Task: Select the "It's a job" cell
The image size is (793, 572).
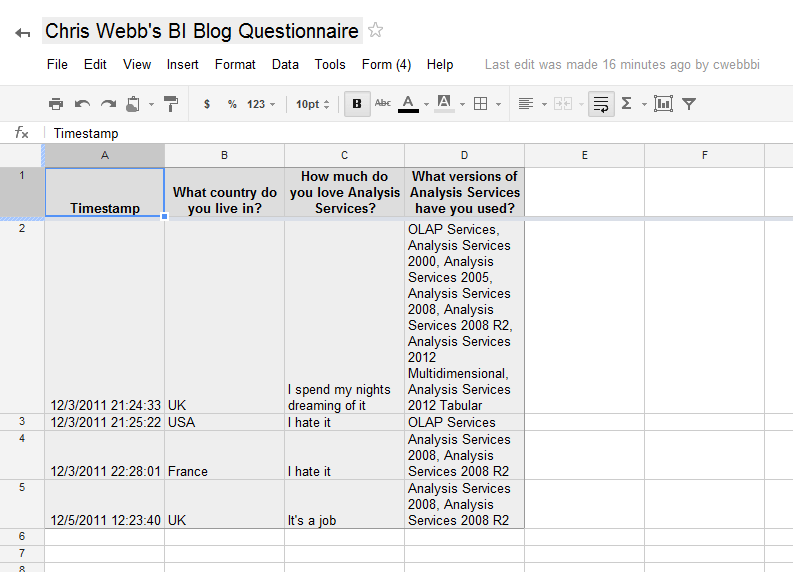Action: 344,504
